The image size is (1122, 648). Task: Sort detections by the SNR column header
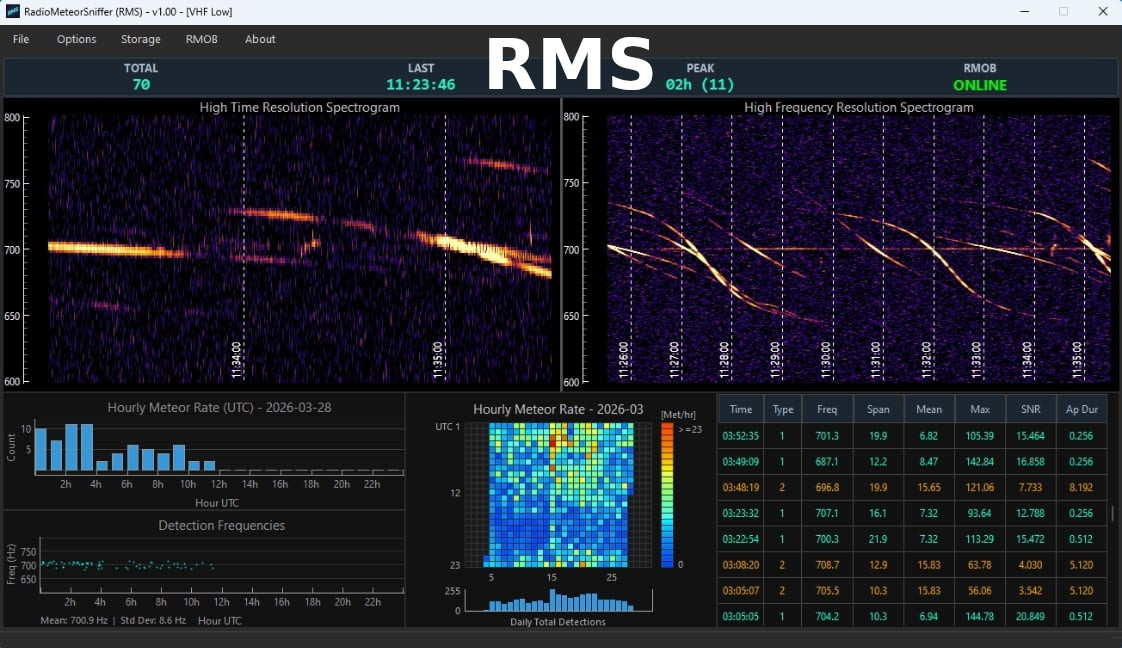pyautogui.click(x=1030, y=409)
